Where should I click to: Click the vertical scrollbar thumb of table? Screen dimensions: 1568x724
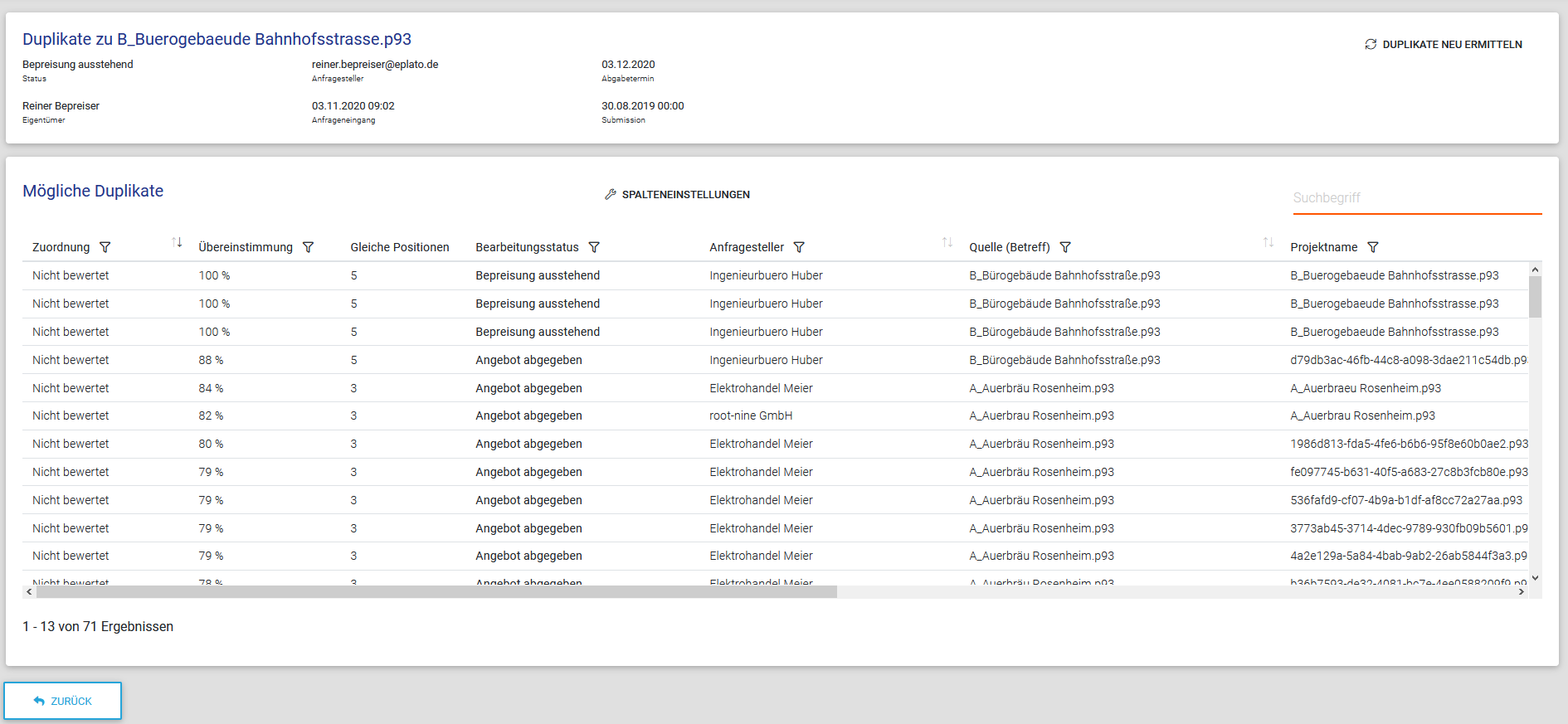(1535, 296)
